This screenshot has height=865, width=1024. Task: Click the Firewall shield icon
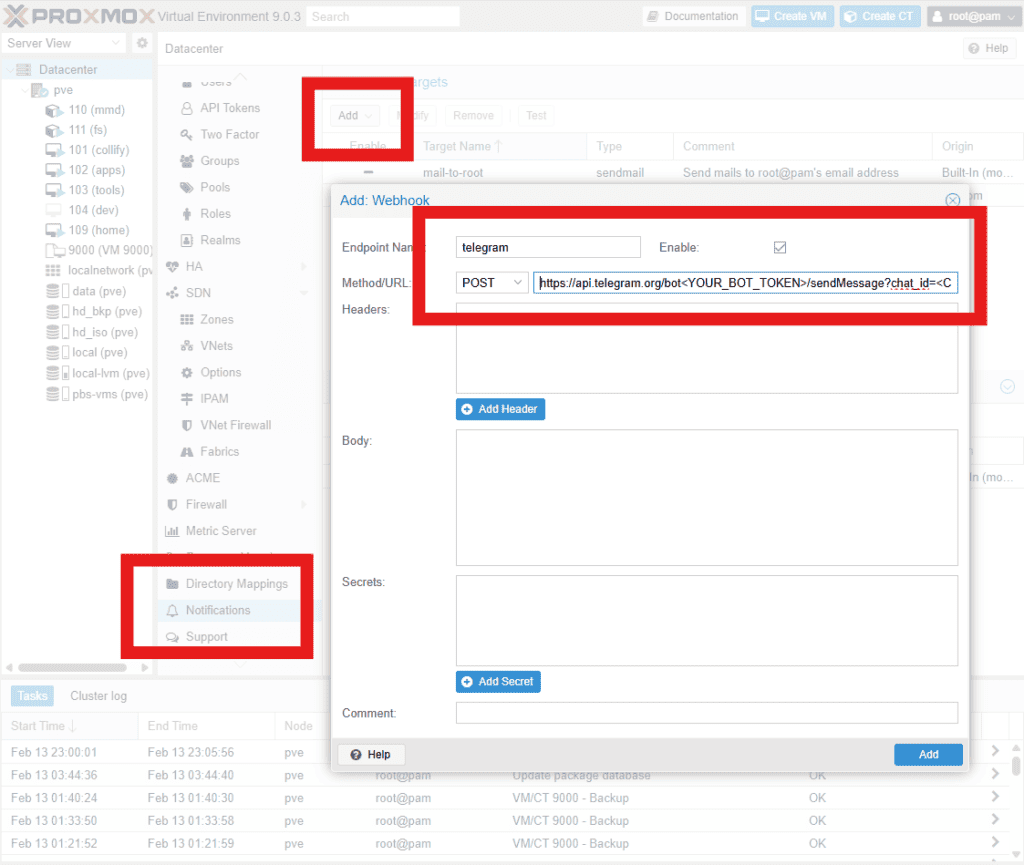pyautogui.click(x=173, y=505)
